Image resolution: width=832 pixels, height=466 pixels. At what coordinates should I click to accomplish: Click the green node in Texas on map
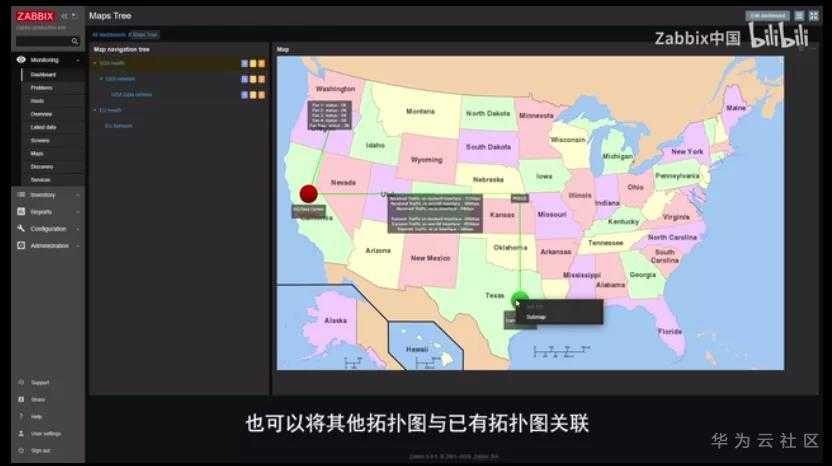[x=519, y=299]
